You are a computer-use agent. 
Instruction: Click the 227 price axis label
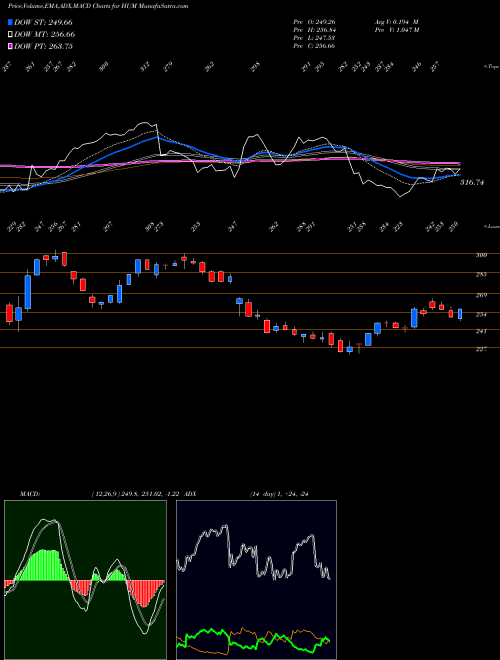[481, 349]
